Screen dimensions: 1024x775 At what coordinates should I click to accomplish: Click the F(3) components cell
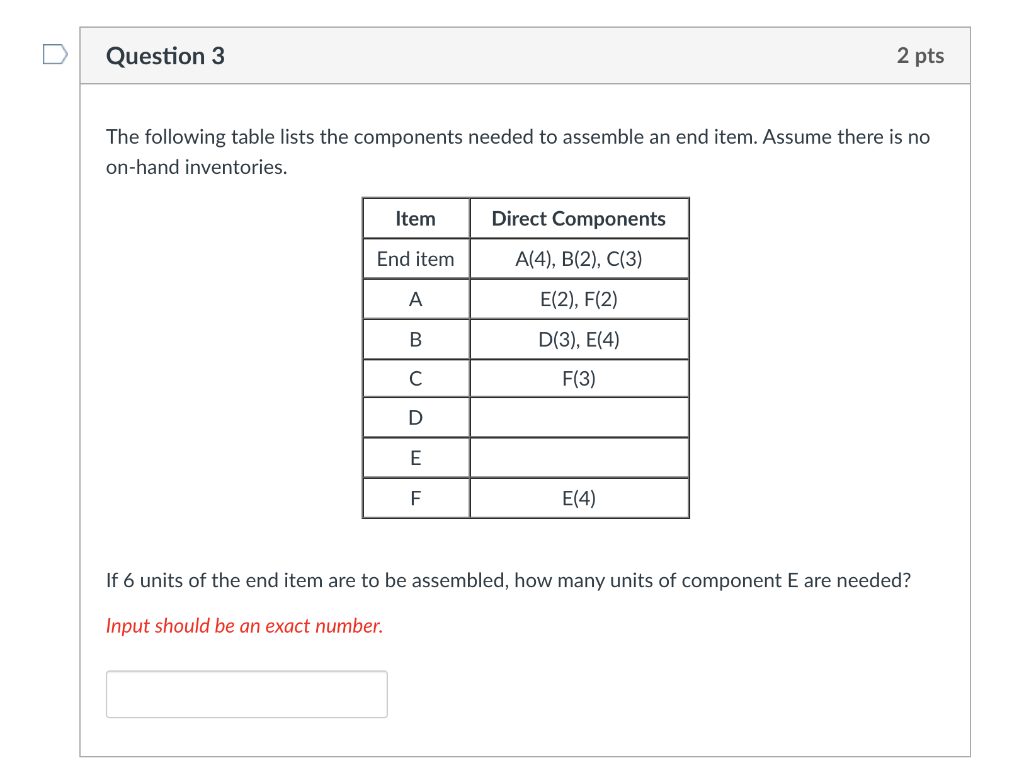coord(578,378)
